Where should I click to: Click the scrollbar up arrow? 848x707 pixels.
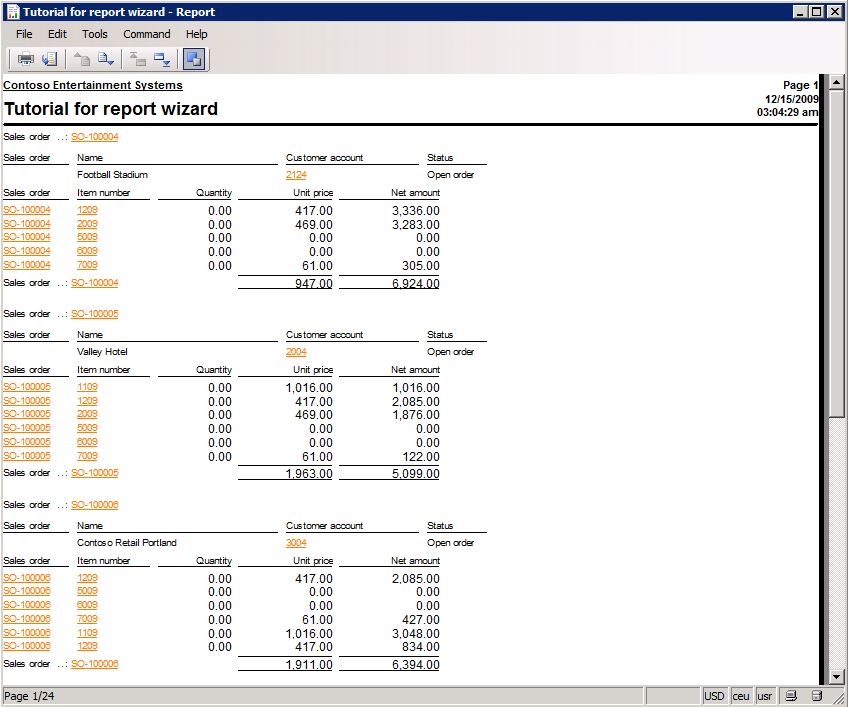[x=837, y=82]
